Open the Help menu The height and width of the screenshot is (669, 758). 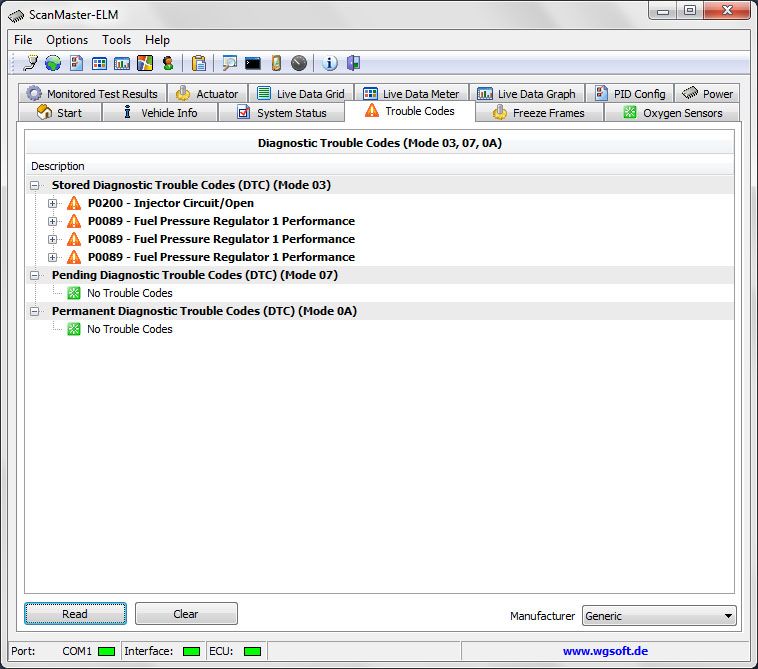pyautogui.click(x=157, y=40)
